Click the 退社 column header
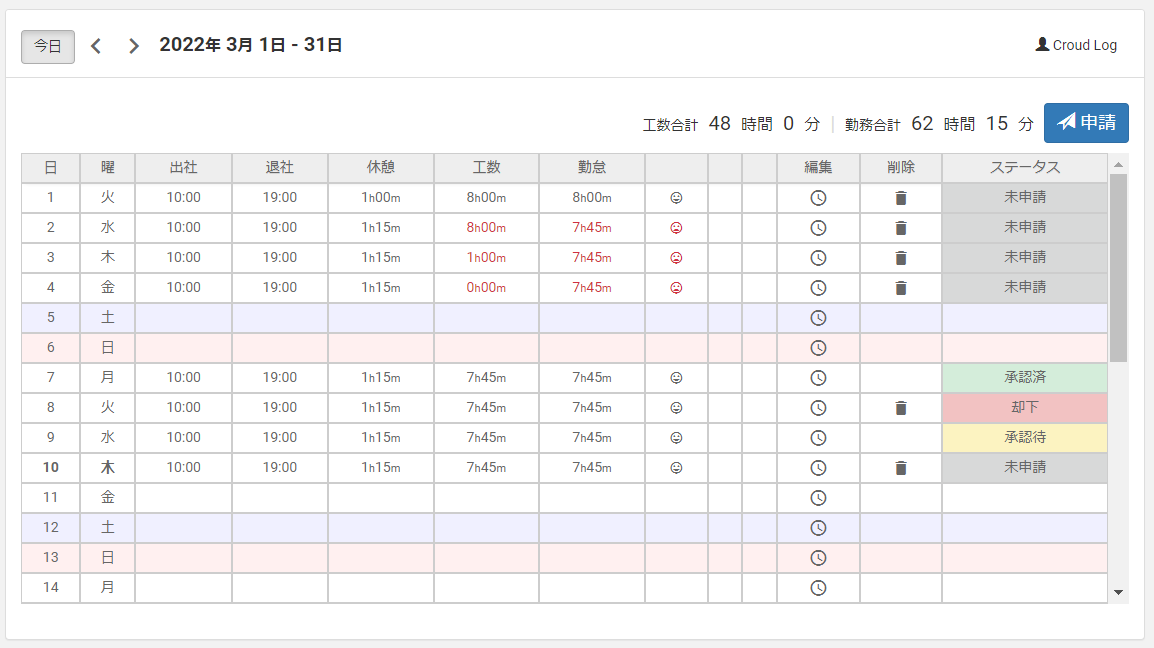 (280, 168)
